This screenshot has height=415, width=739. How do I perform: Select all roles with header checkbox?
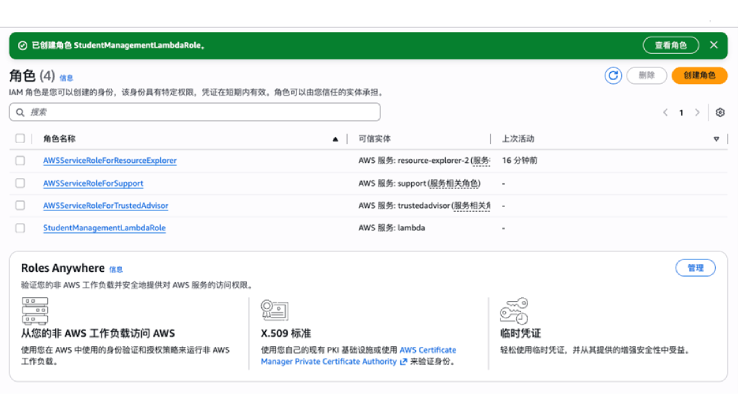click(20, 139)
